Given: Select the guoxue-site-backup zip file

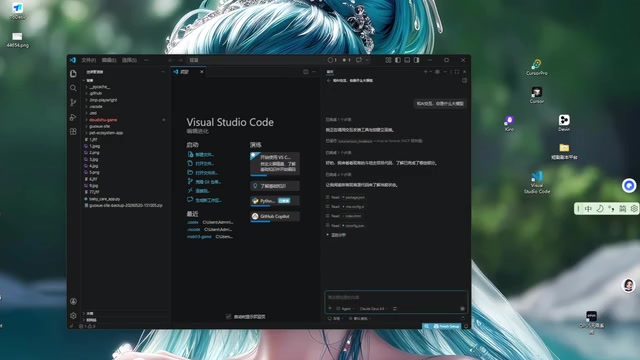Looking at the screenshot, I should (125, 205).
